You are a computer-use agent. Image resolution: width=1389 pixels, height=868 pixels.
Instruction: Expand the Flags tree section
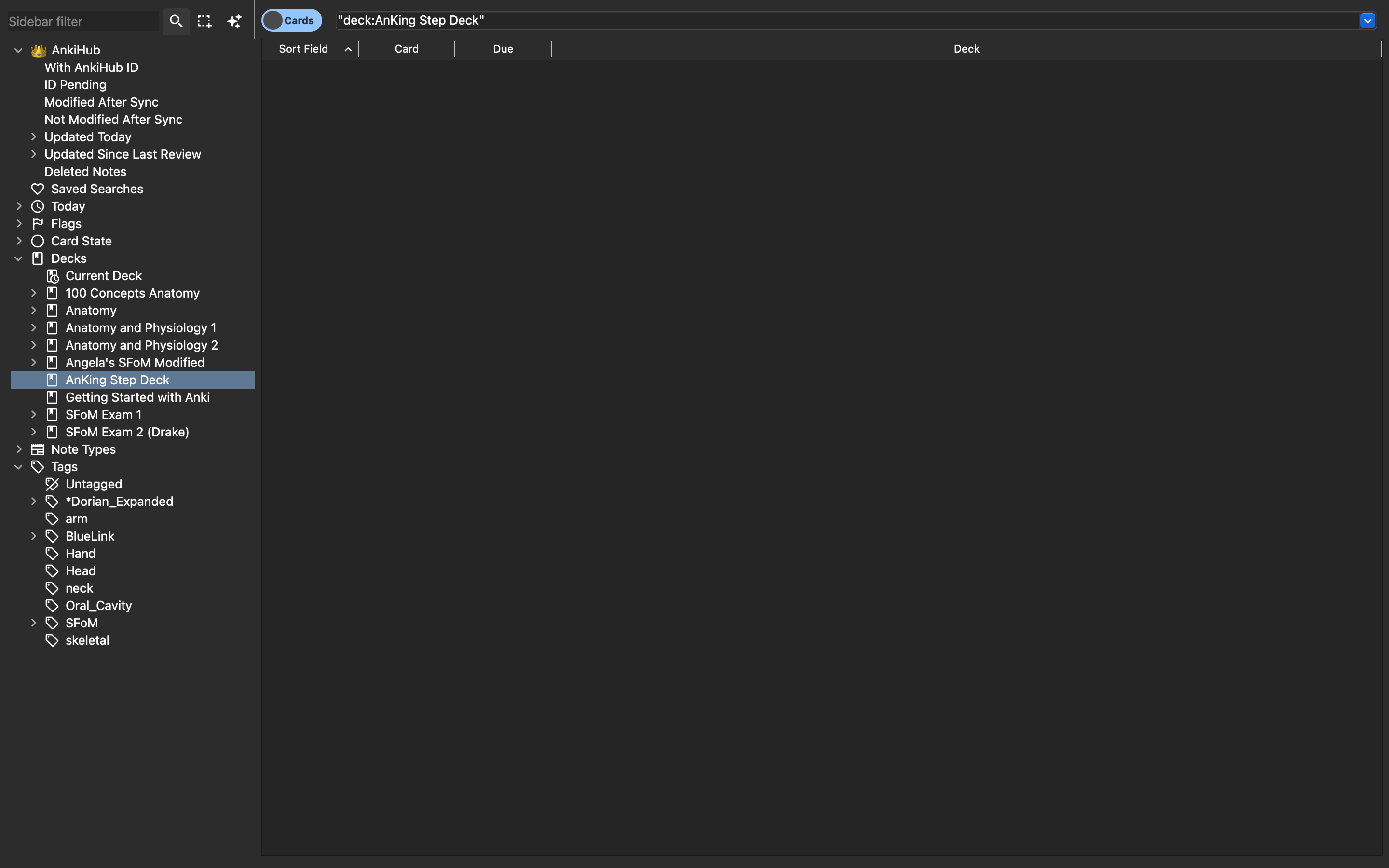(19, 224)
